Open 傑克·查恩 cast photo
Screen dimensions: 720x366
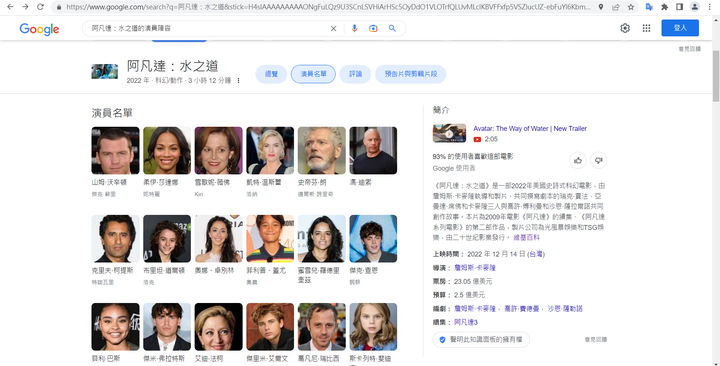373,239
